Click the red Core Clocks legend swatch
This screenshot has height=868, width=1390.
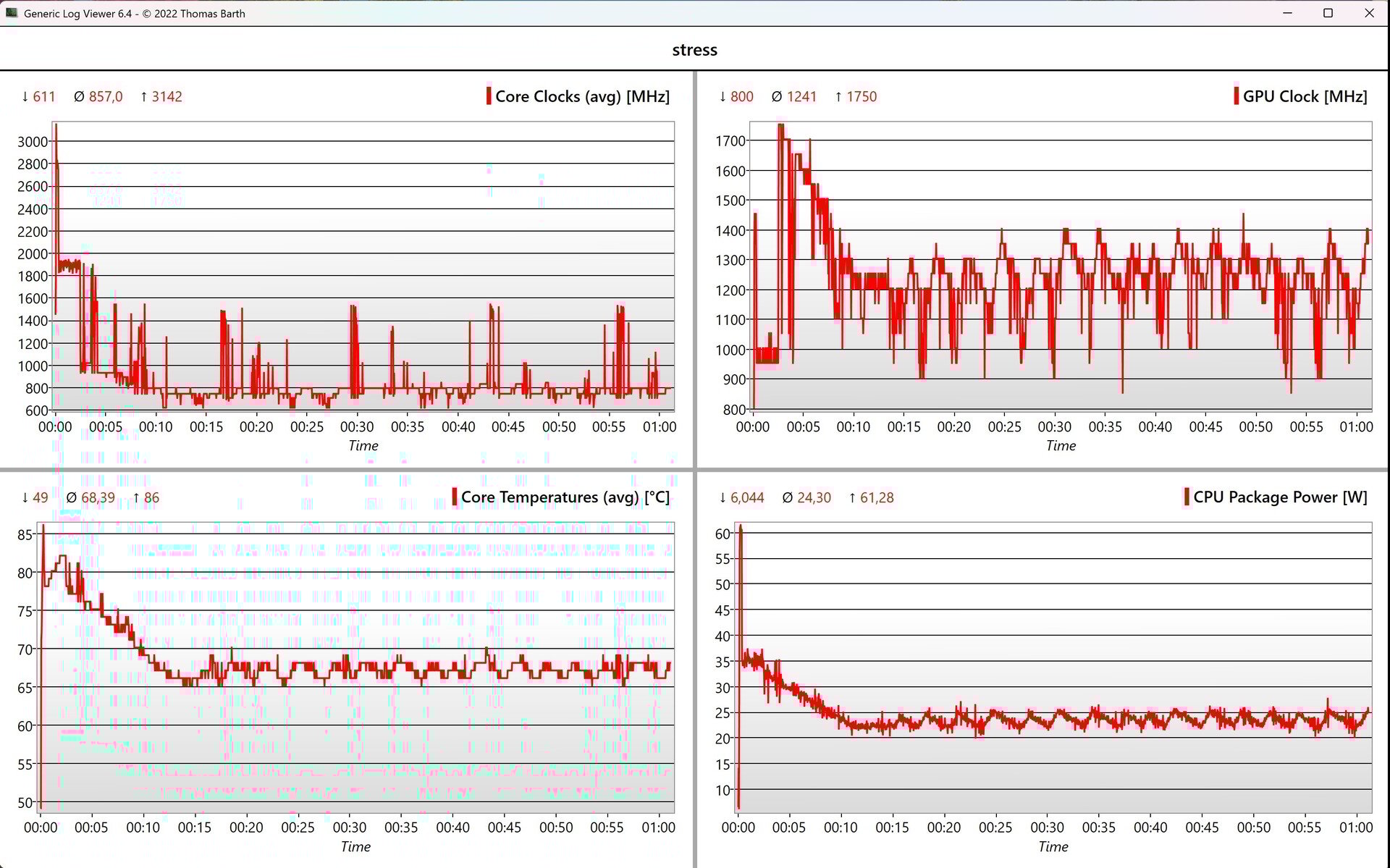(489, 96)
